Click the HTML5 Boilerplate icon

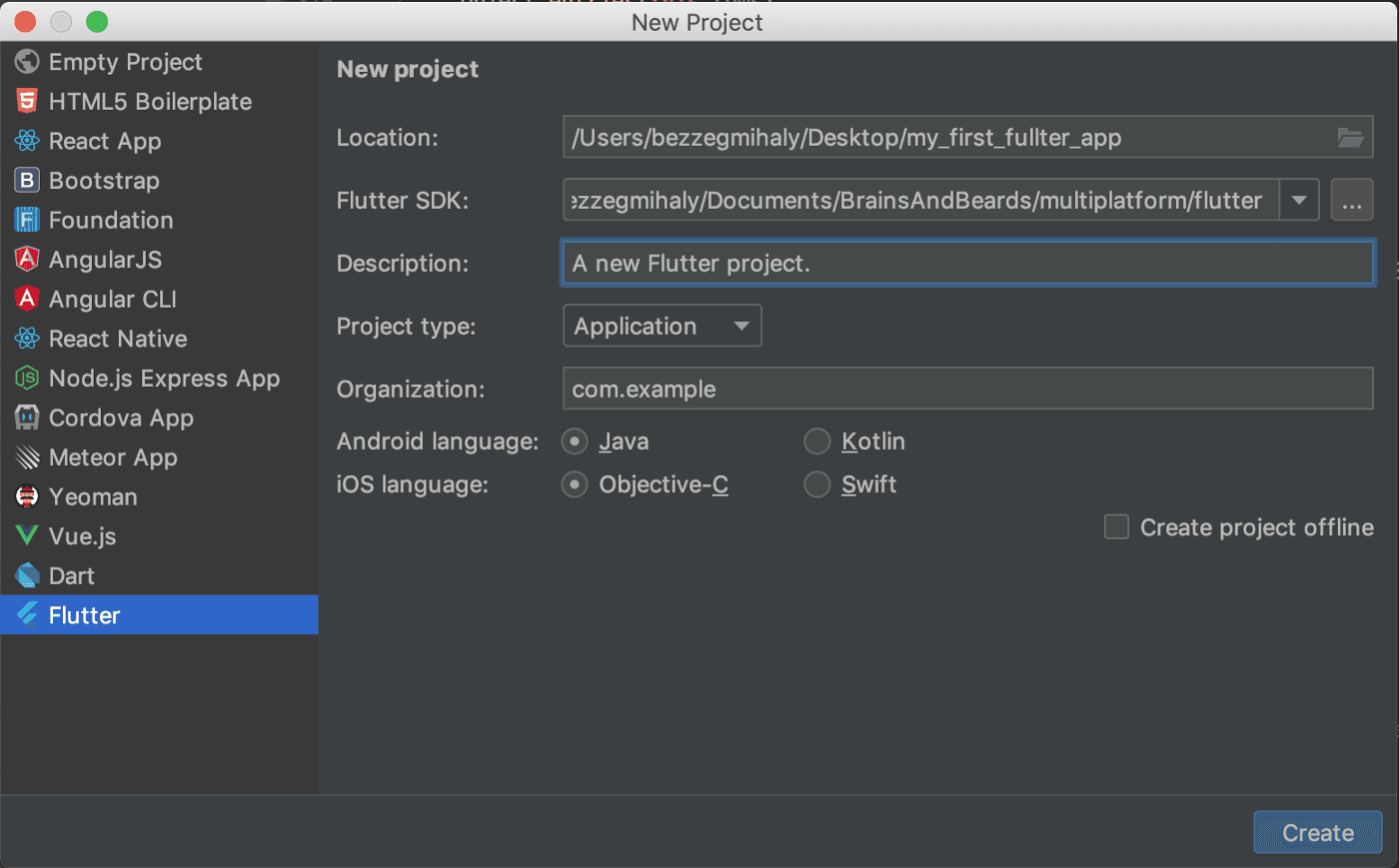[27, 101]
